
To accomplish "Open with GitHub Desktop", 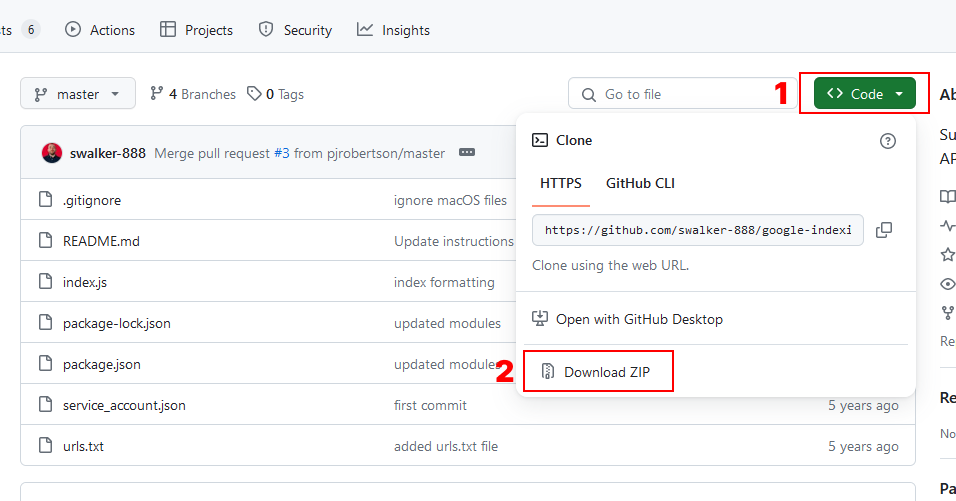I will (x=639, y=319).
